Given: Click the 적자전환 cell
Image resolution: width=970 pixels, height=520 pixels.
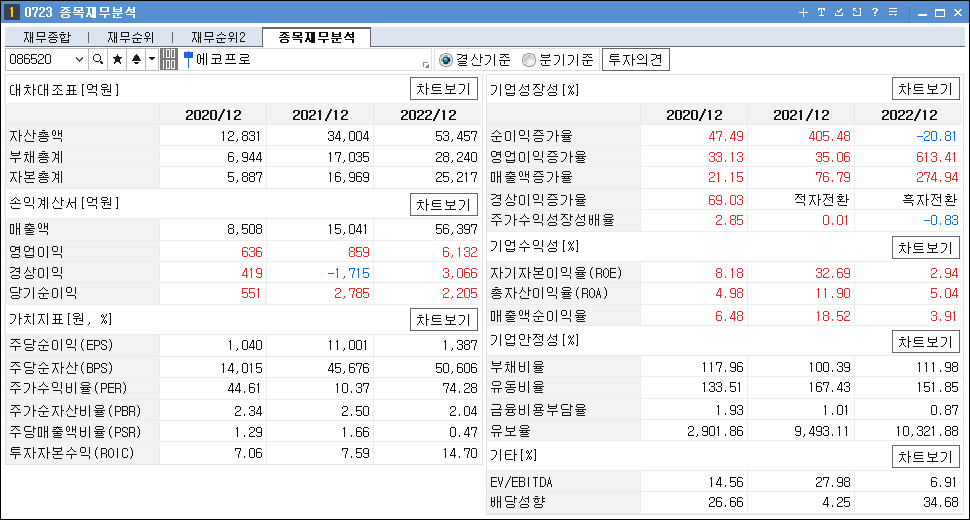Looking at the screenshot, I should tap(822, 200).
